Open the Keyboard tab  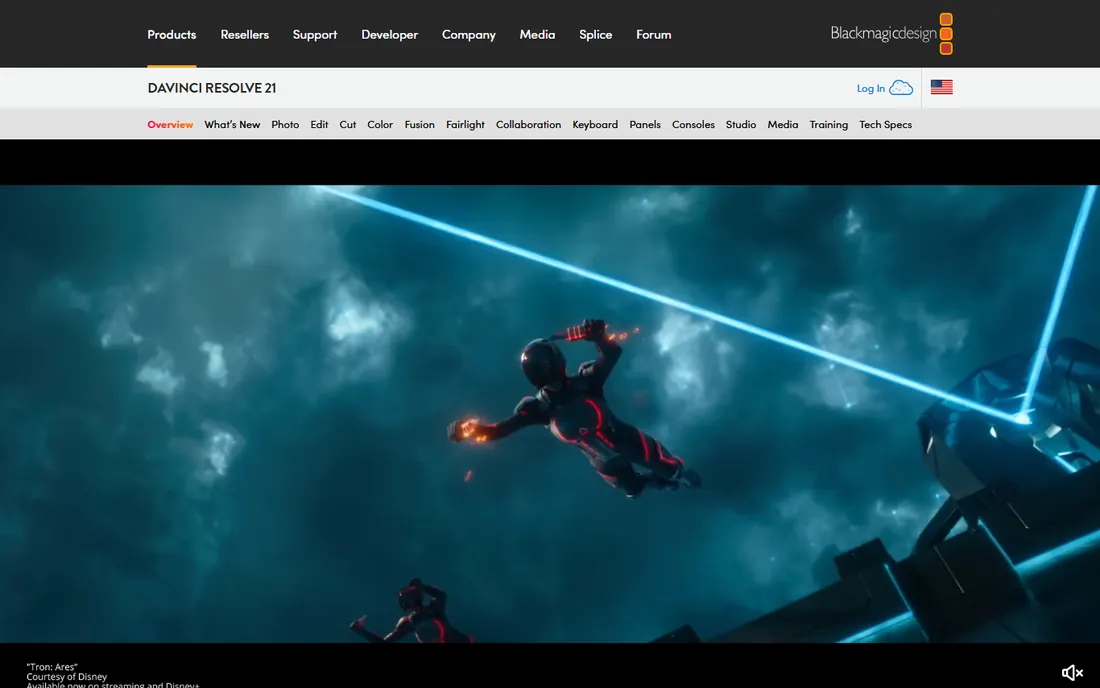pos(595,124)
